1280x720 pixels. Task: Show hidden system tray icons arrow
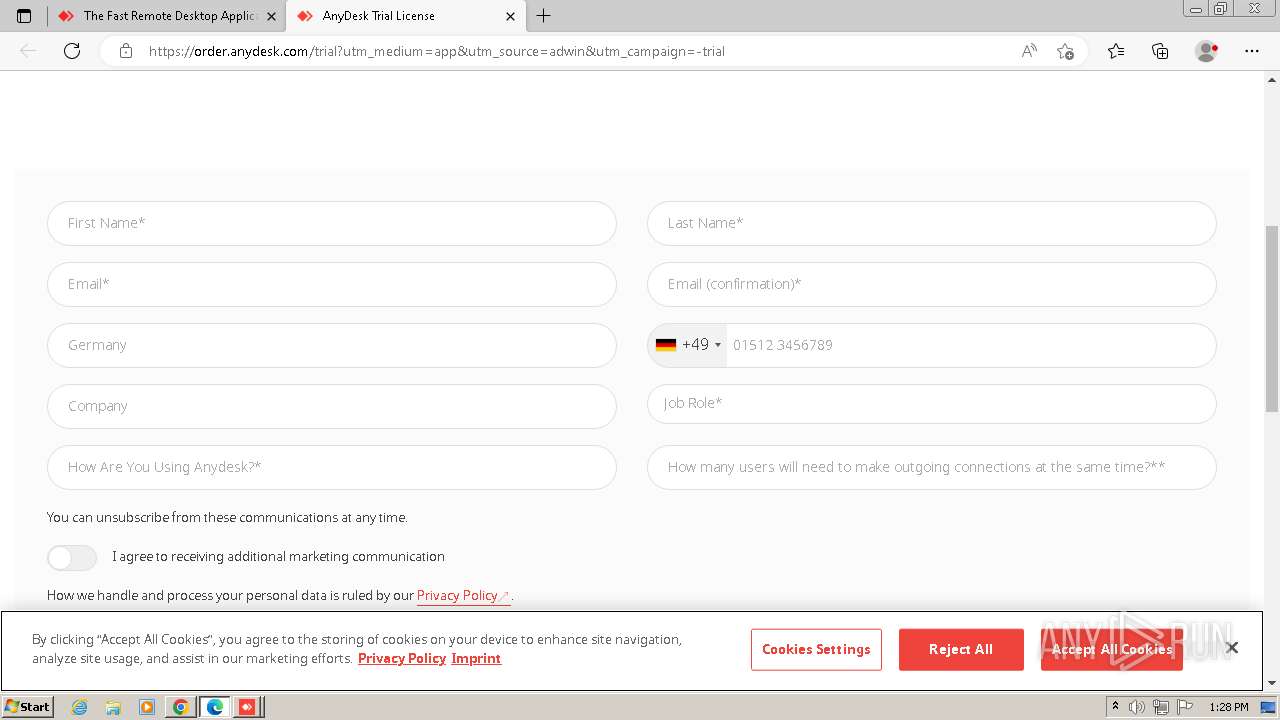1115,707
